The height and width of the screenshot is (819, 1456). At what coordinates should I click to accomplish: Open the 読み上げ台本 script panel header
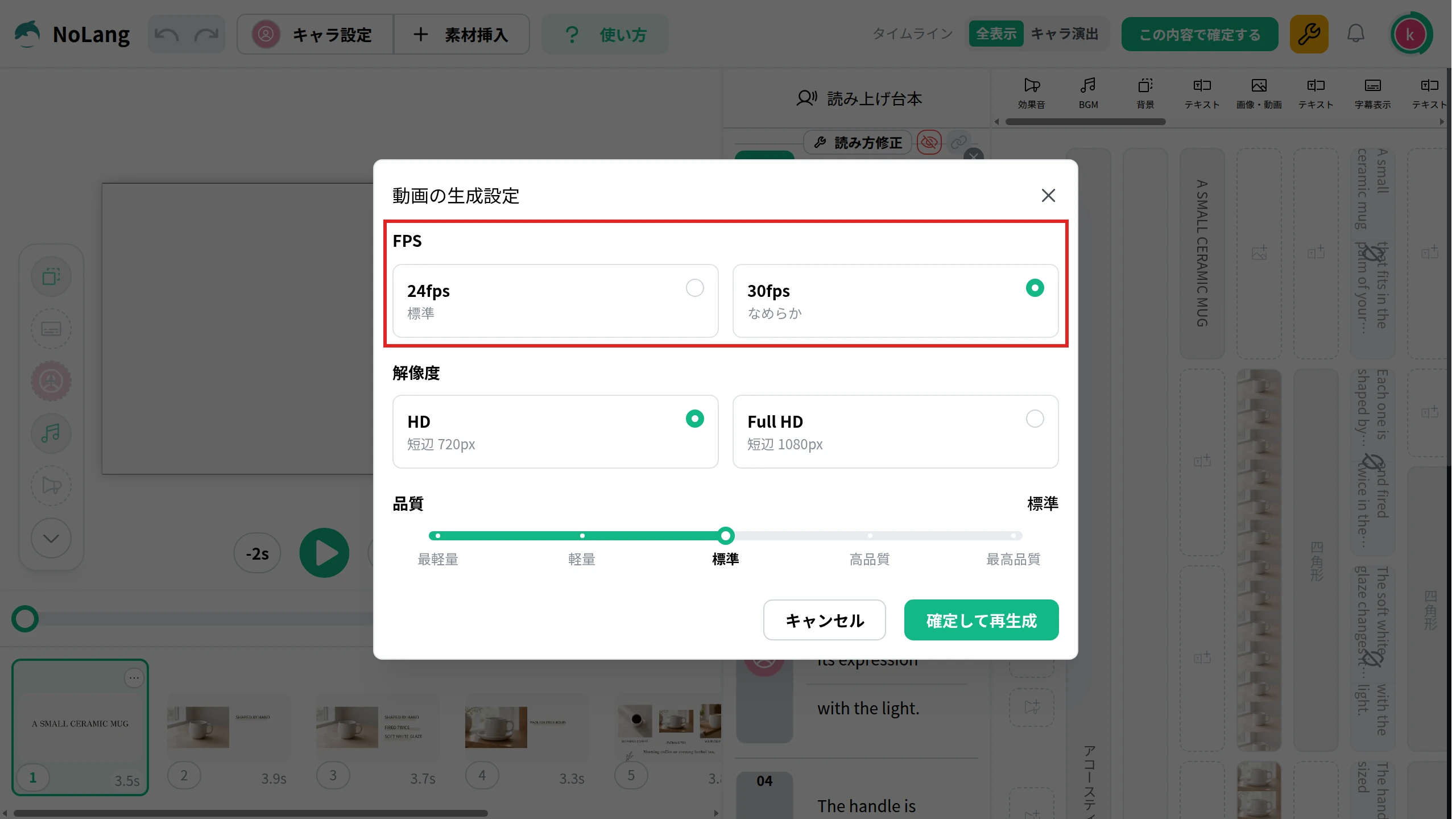pos(859,99)
